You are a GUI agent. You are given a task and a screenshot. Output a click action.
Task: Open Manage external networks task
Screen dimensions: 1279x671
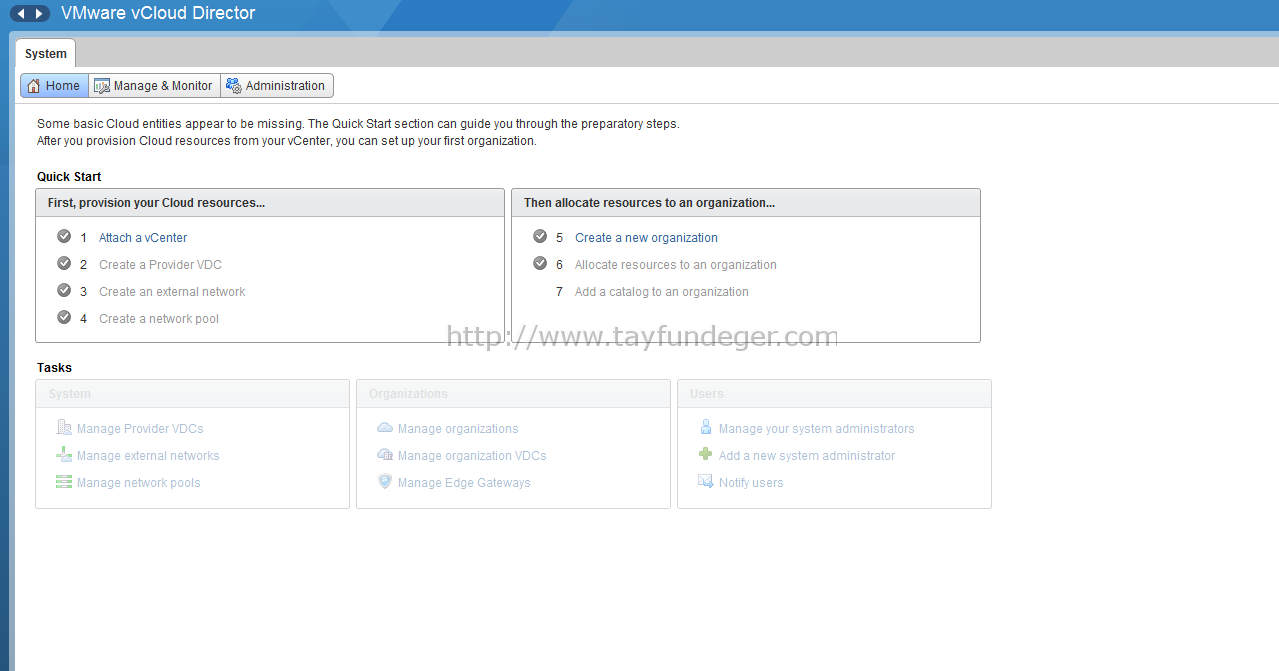pos(148,456)
